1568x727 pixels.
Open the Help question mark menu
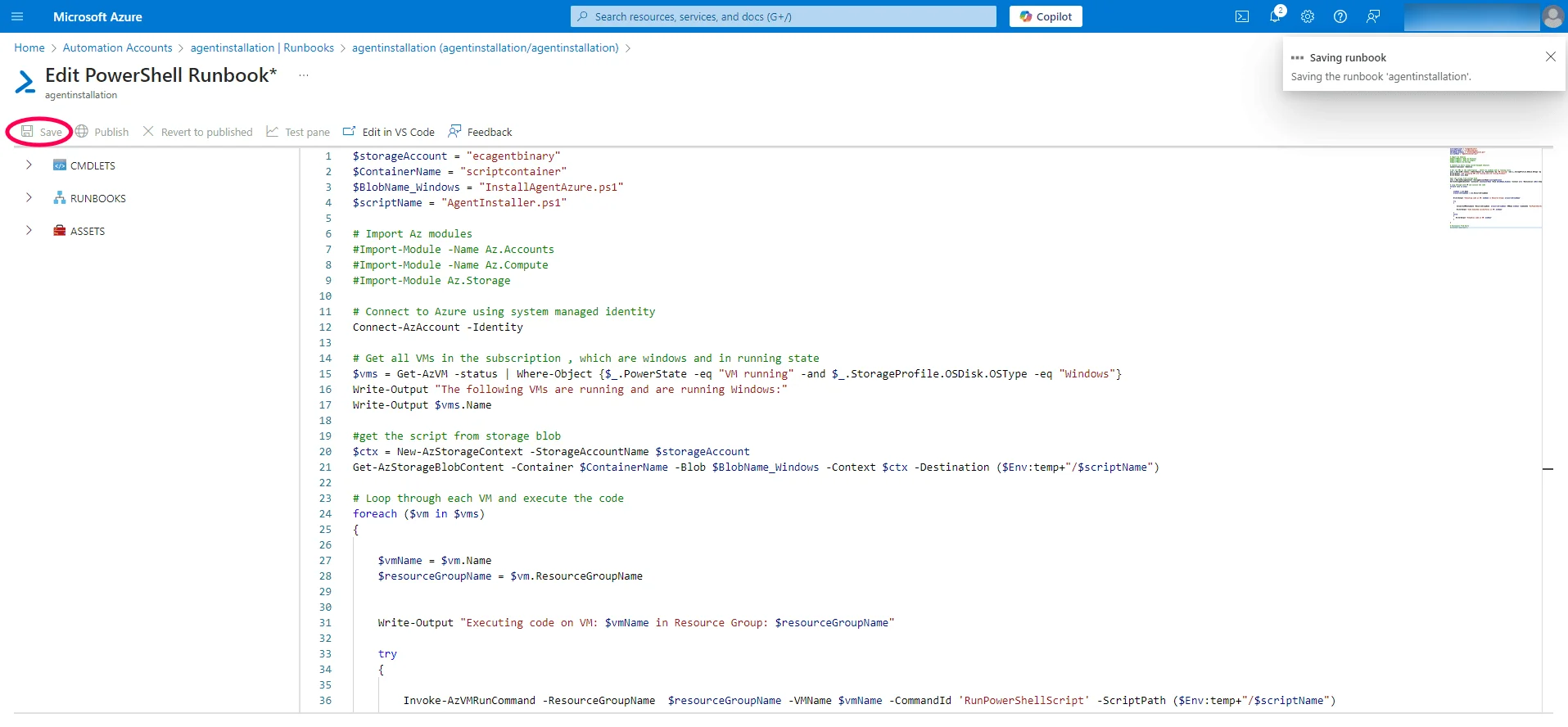1340,16
